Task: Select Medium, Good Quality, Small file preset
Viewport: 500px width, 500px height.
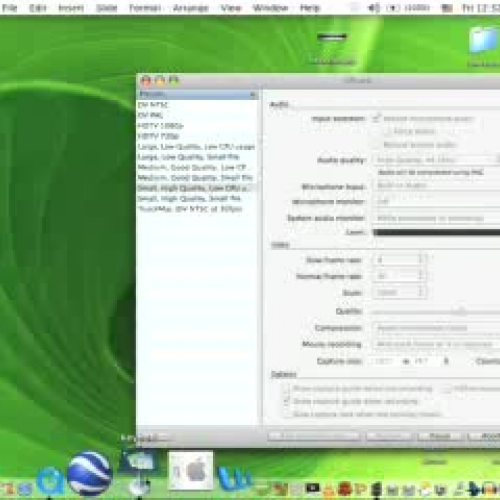Action: (x=197, y=178)
